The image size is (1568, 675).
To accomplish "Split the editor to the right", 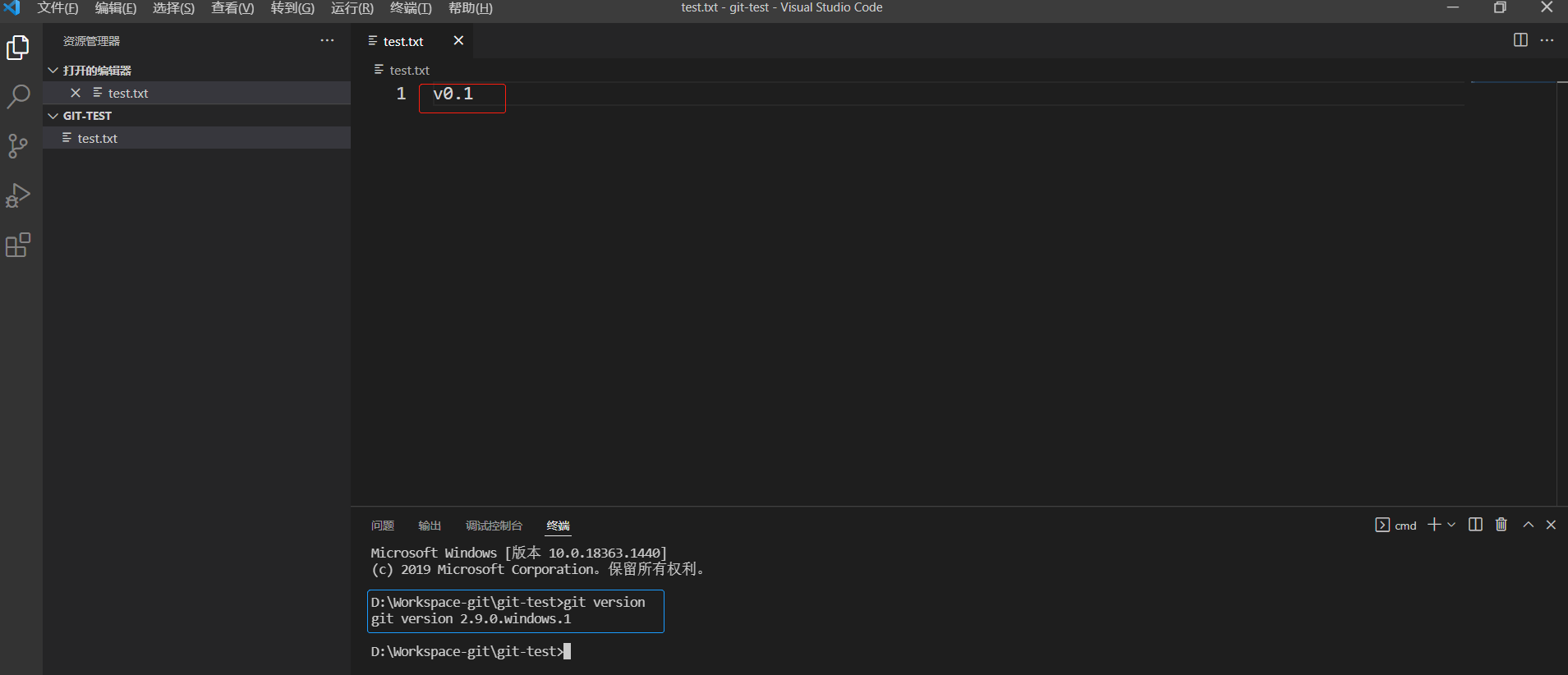I will [1520, 40].
